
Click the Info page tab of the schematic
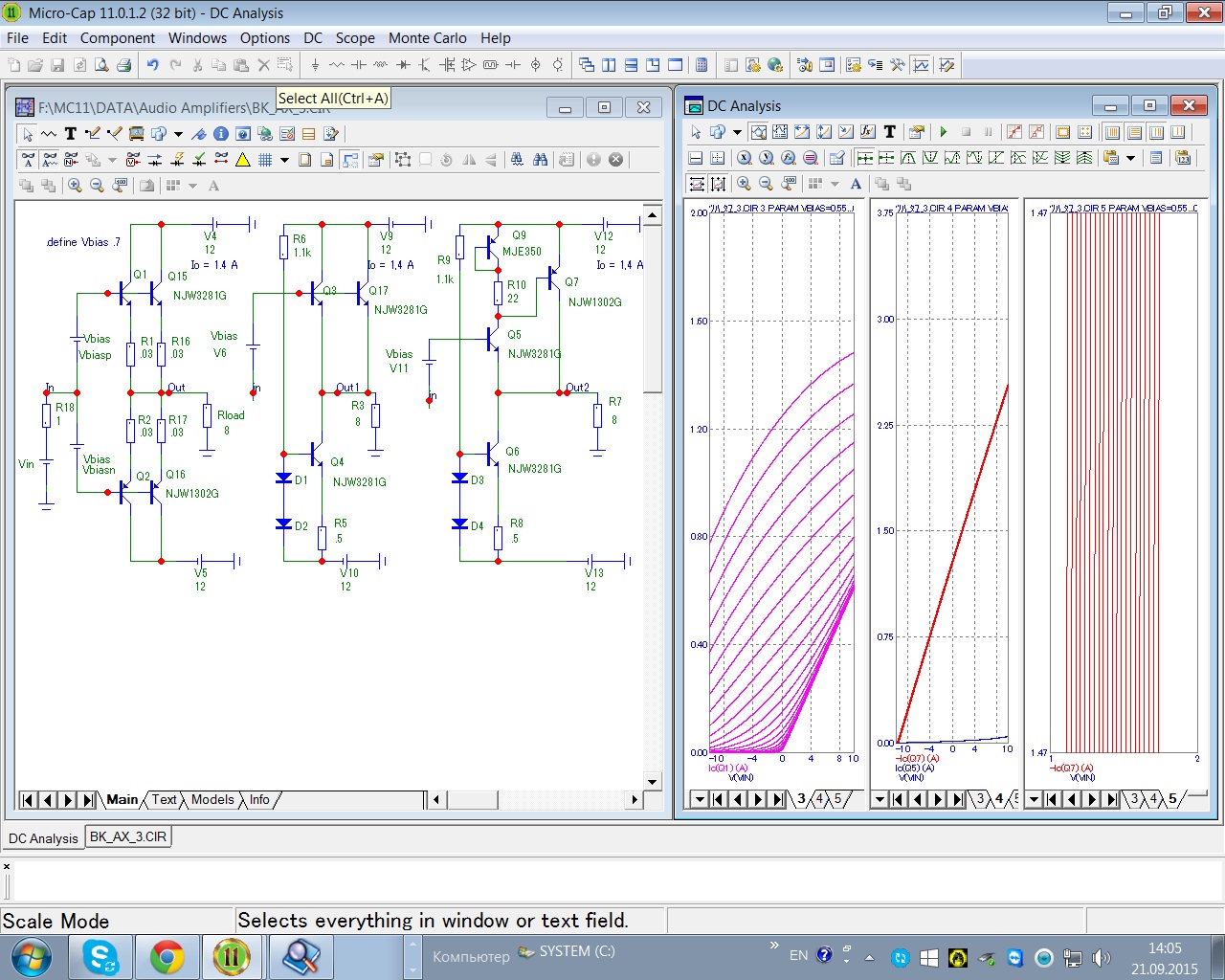(259, 799)
